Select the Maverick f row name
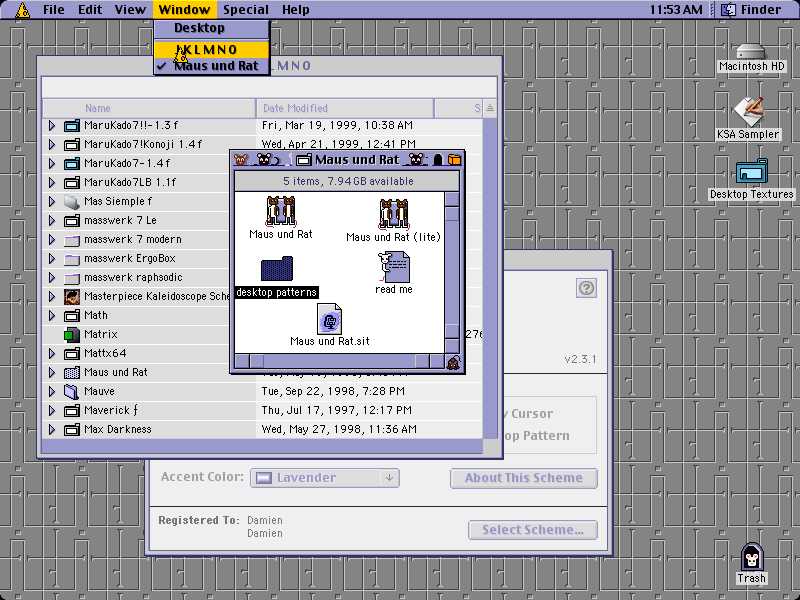This screenshot has width=800, height=600. point(111,410)
